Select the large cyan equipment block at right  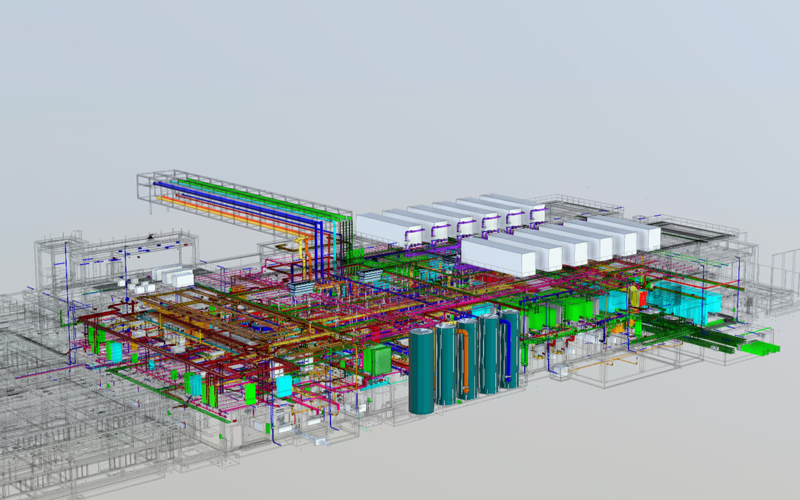(680, 300)
